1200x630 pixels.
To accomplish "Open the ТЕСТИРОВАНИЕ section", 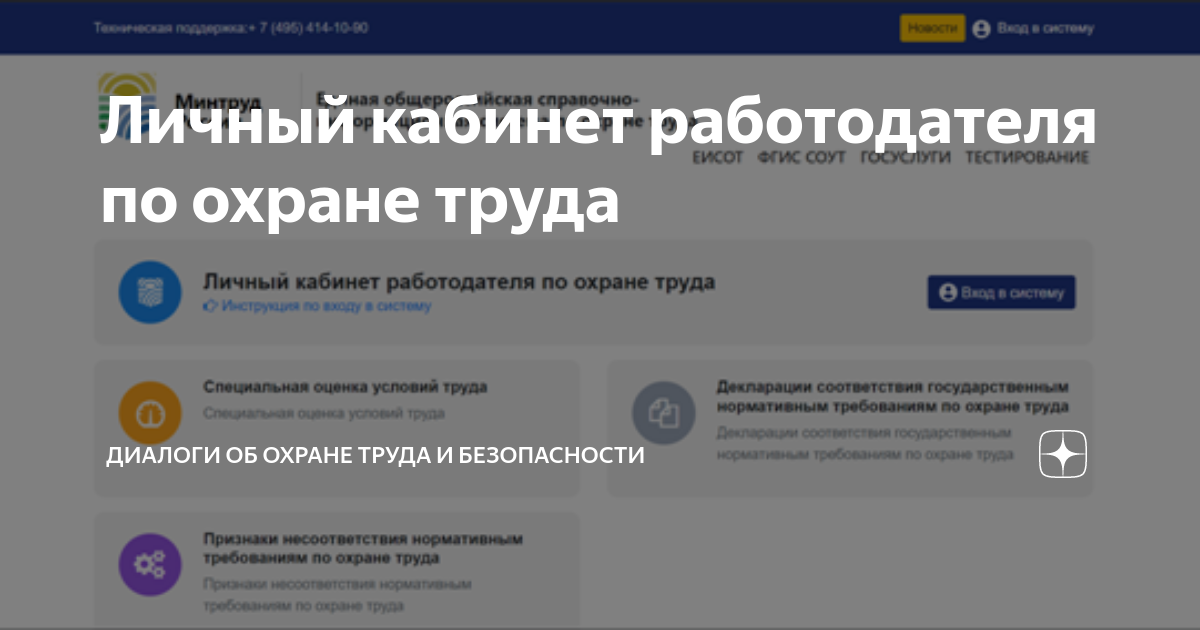I will 1026,156.
